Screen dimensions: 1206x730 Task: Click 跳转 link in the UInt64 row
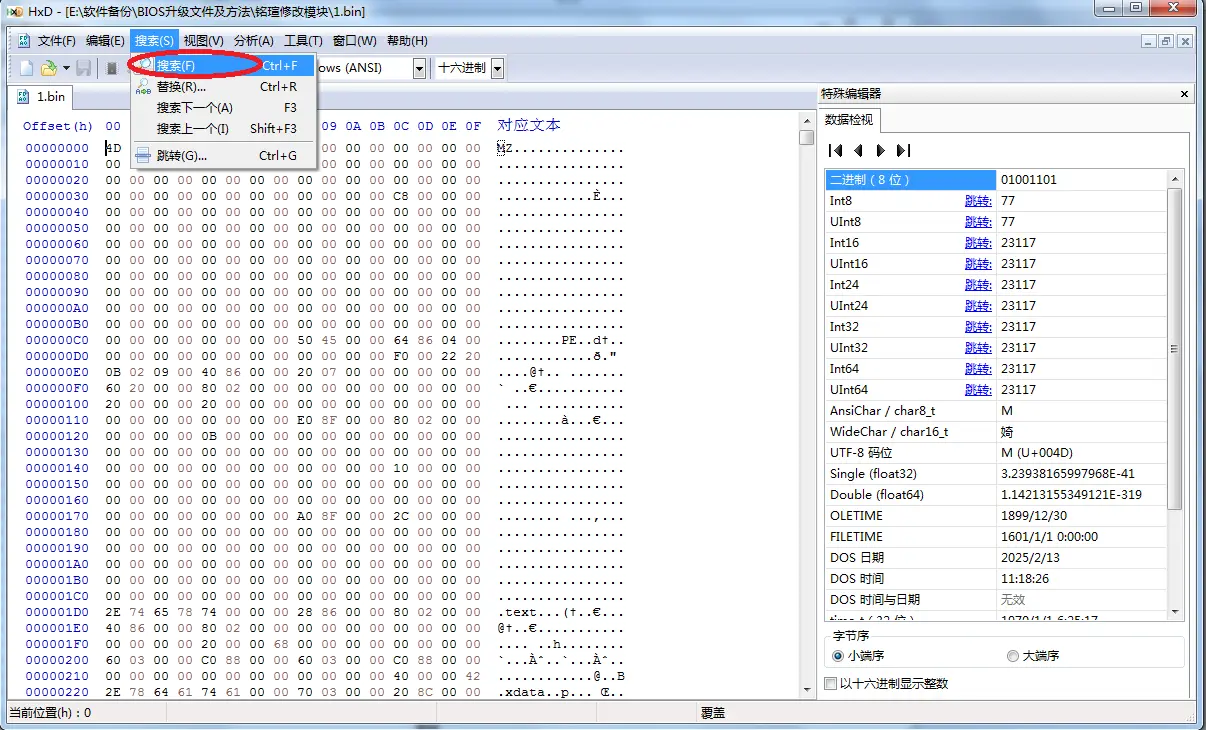[x=978, y=390]
